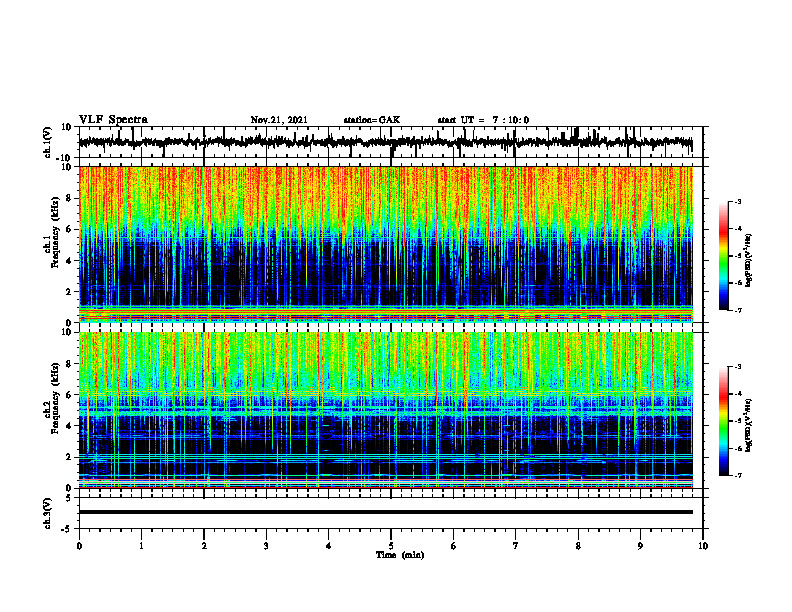Click the 'ch.1(V)' waveform axis label
This screenshot has height=612, width=792.
(x=48, y=142)
